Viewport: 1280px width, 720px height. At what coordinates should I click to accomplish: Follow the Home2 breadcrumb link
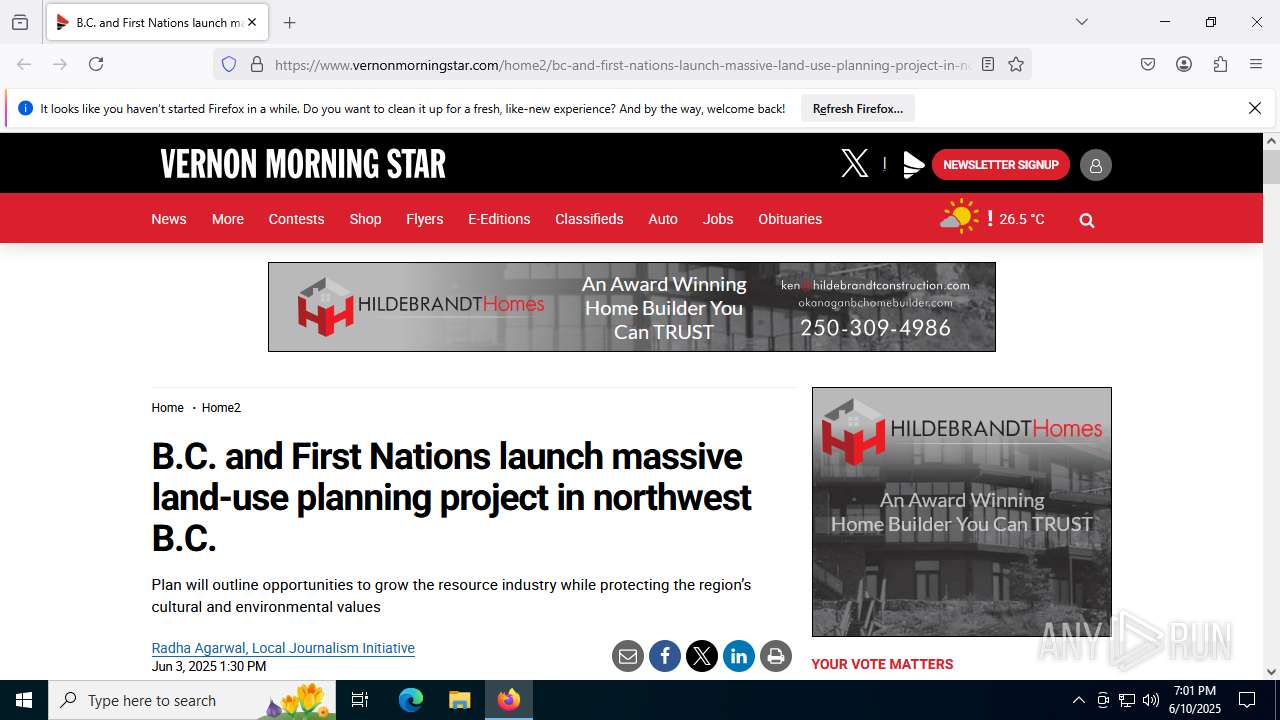coord(221,408)
